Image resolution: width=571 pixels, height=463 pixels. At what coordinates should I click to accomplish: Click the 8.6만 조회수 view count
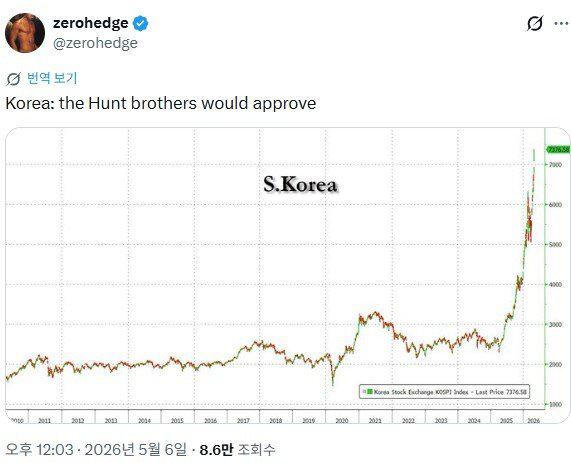(x=237, y=450)
